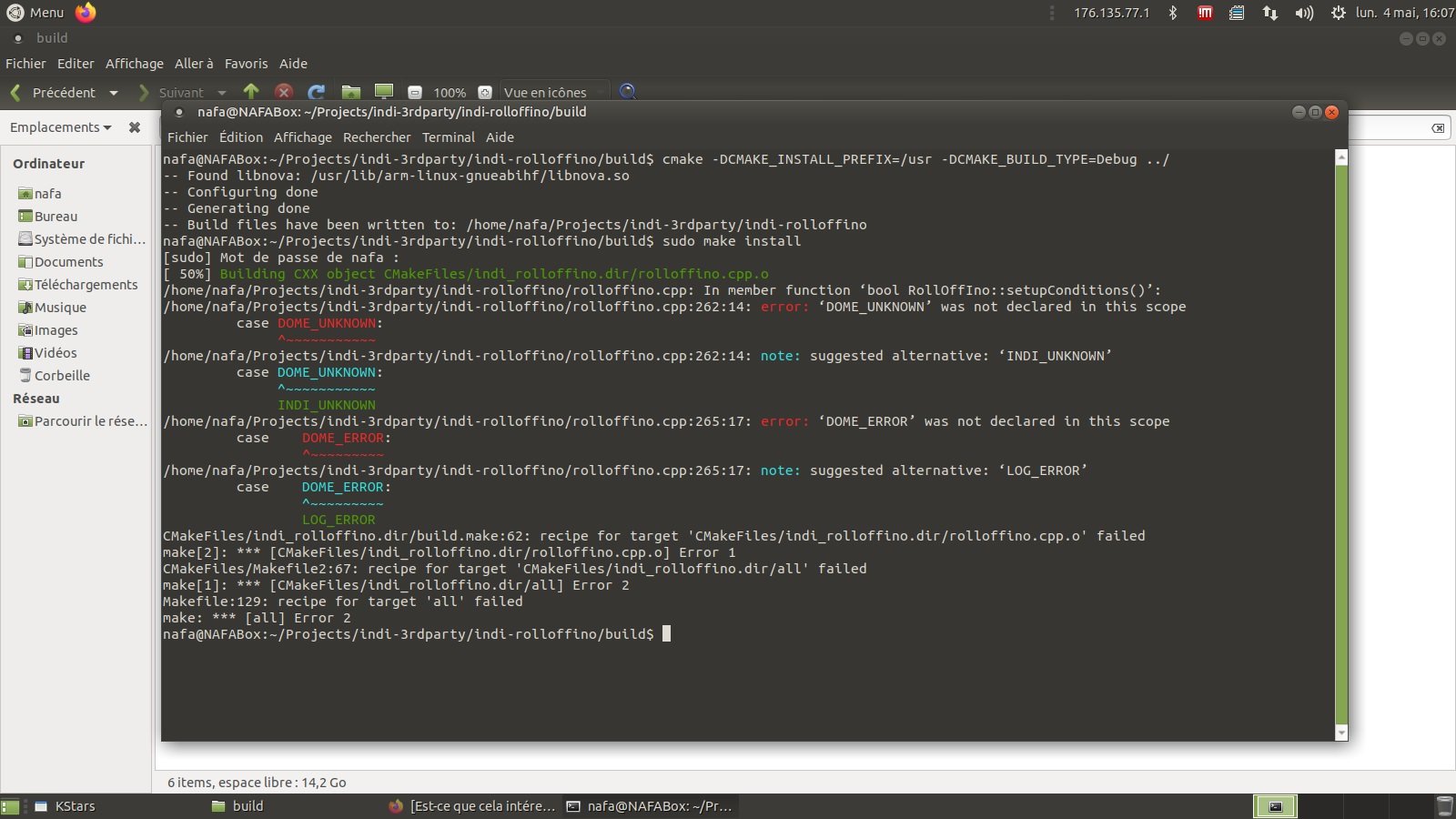Open the Fichier menu in the file manager
Viewport: 1456px width, 819px height.
pyautogui.click(x=25, y=64)
